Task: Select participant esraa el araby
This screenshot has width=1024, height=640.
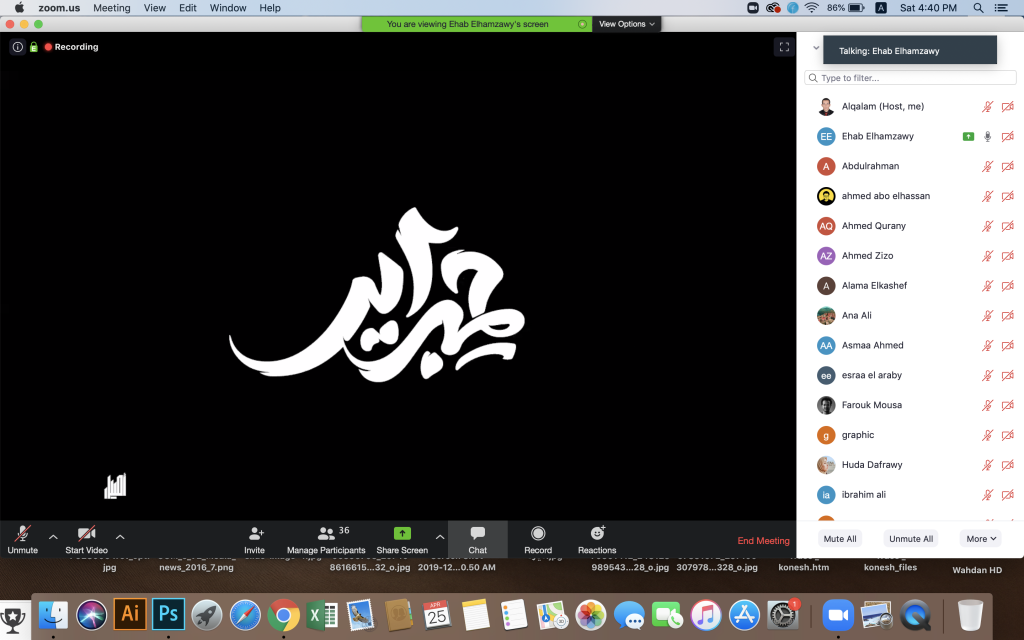Action: point(910,376)
